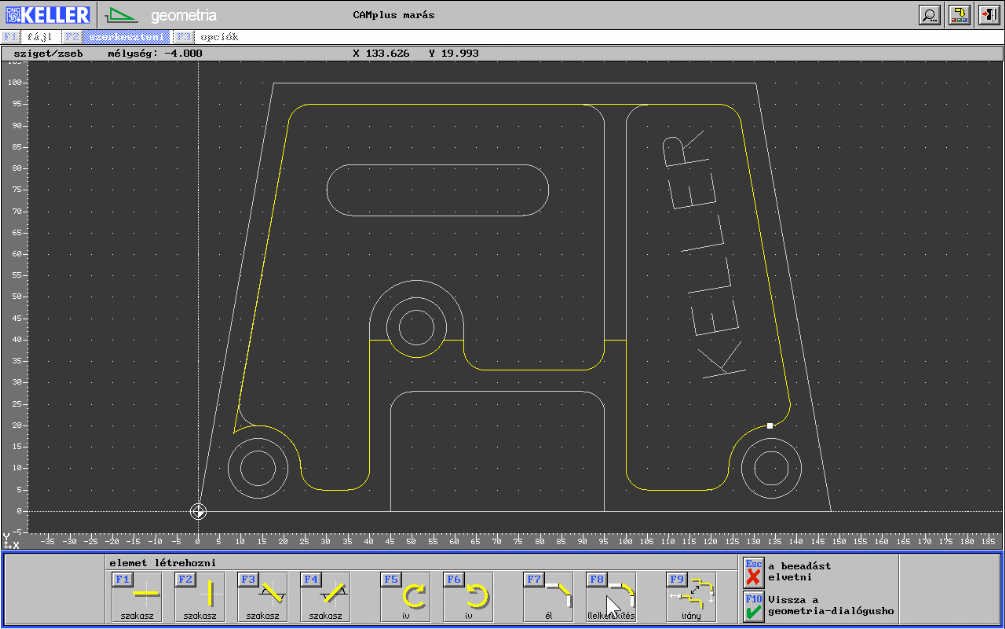Image resolution: width=1005 pixels, height=629 pixels.
Task: Click the 'Y 19.993' coordinate readout
Action: pos(454,54)
